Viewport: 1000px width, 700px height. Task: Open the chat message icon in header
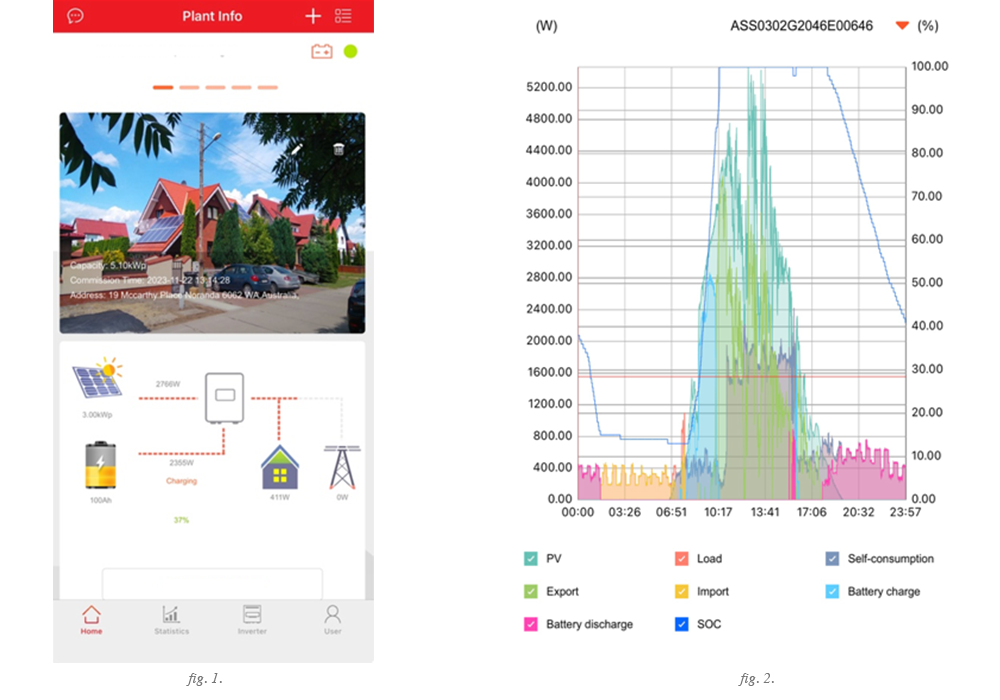click(75, 15)
